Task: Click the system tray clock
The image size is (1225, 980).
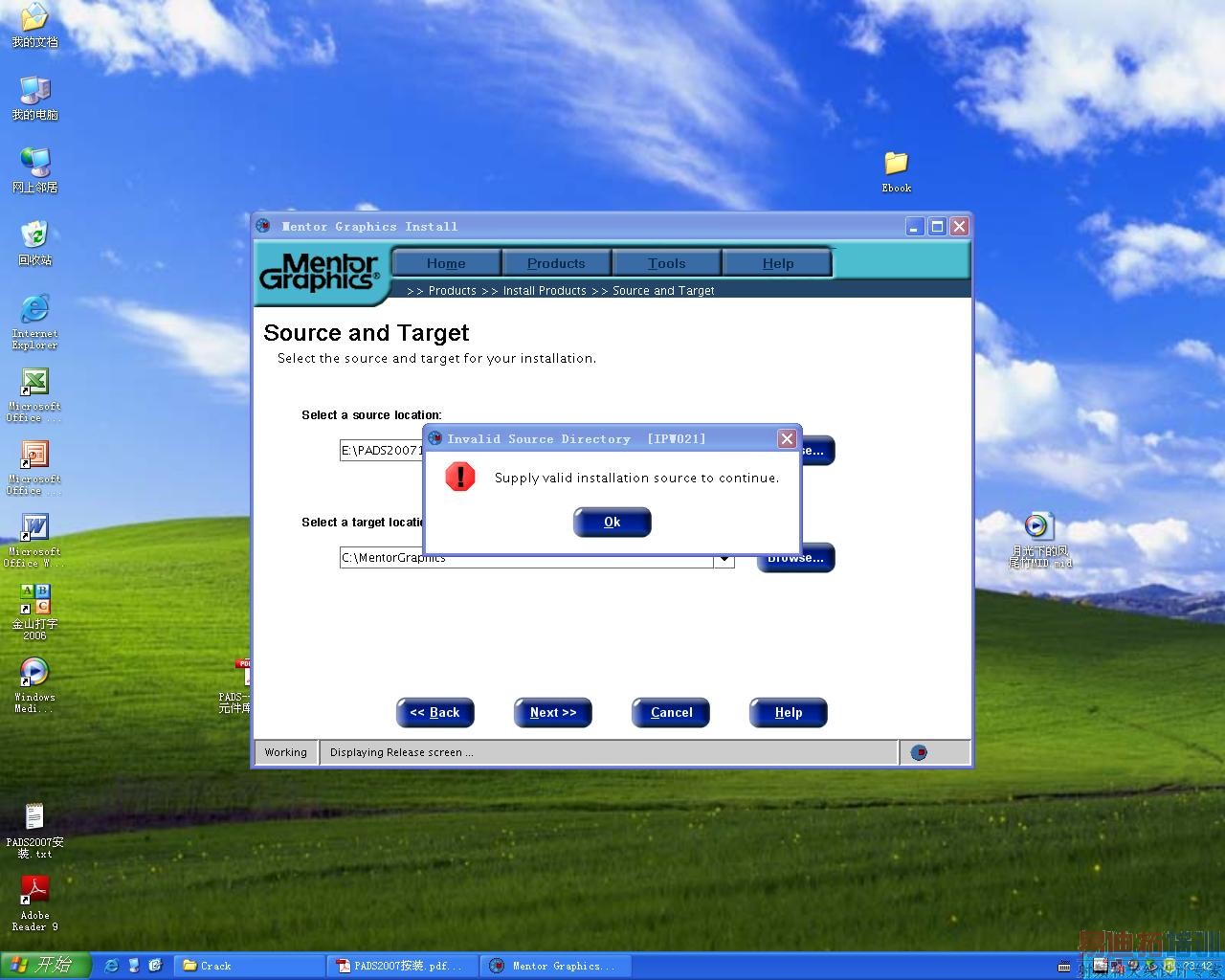Action: click(x=1199, y=967)
